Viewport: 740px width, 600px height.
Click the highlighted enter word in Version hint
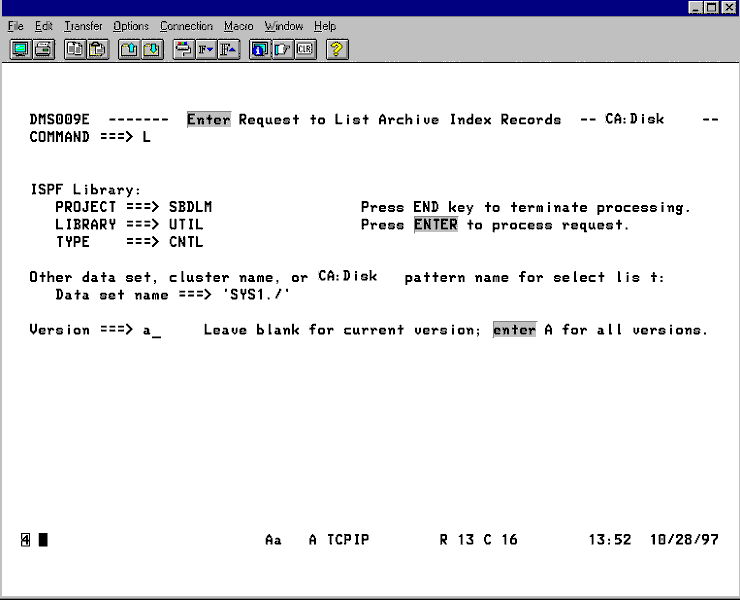tap(514, 330)
